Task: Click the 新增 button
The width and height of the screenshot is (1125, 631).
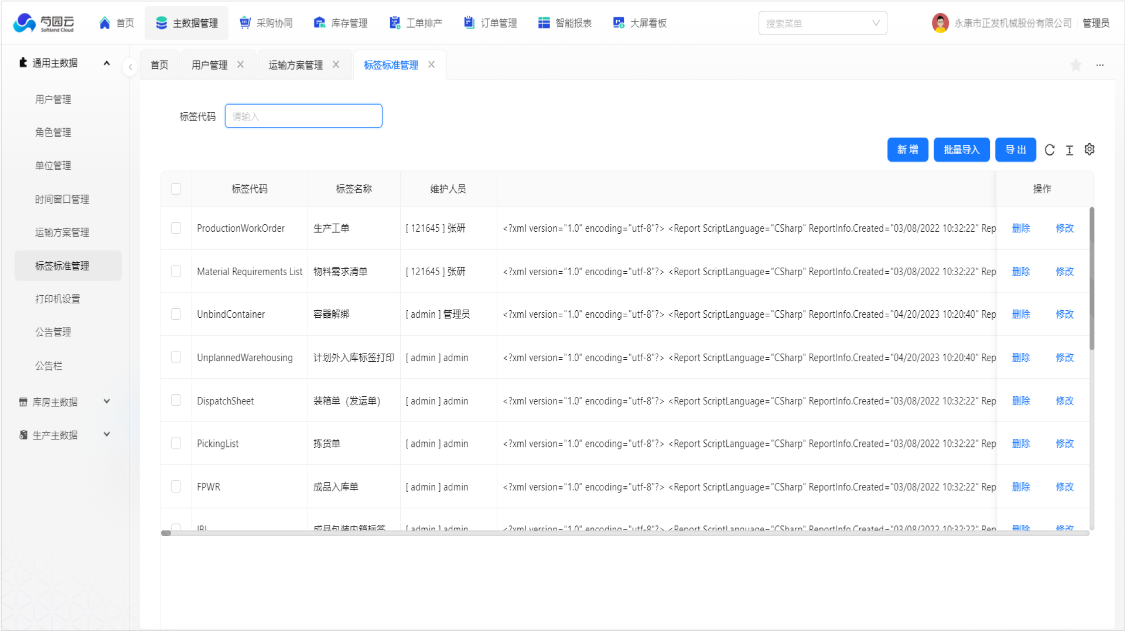Action: point(908,149)
